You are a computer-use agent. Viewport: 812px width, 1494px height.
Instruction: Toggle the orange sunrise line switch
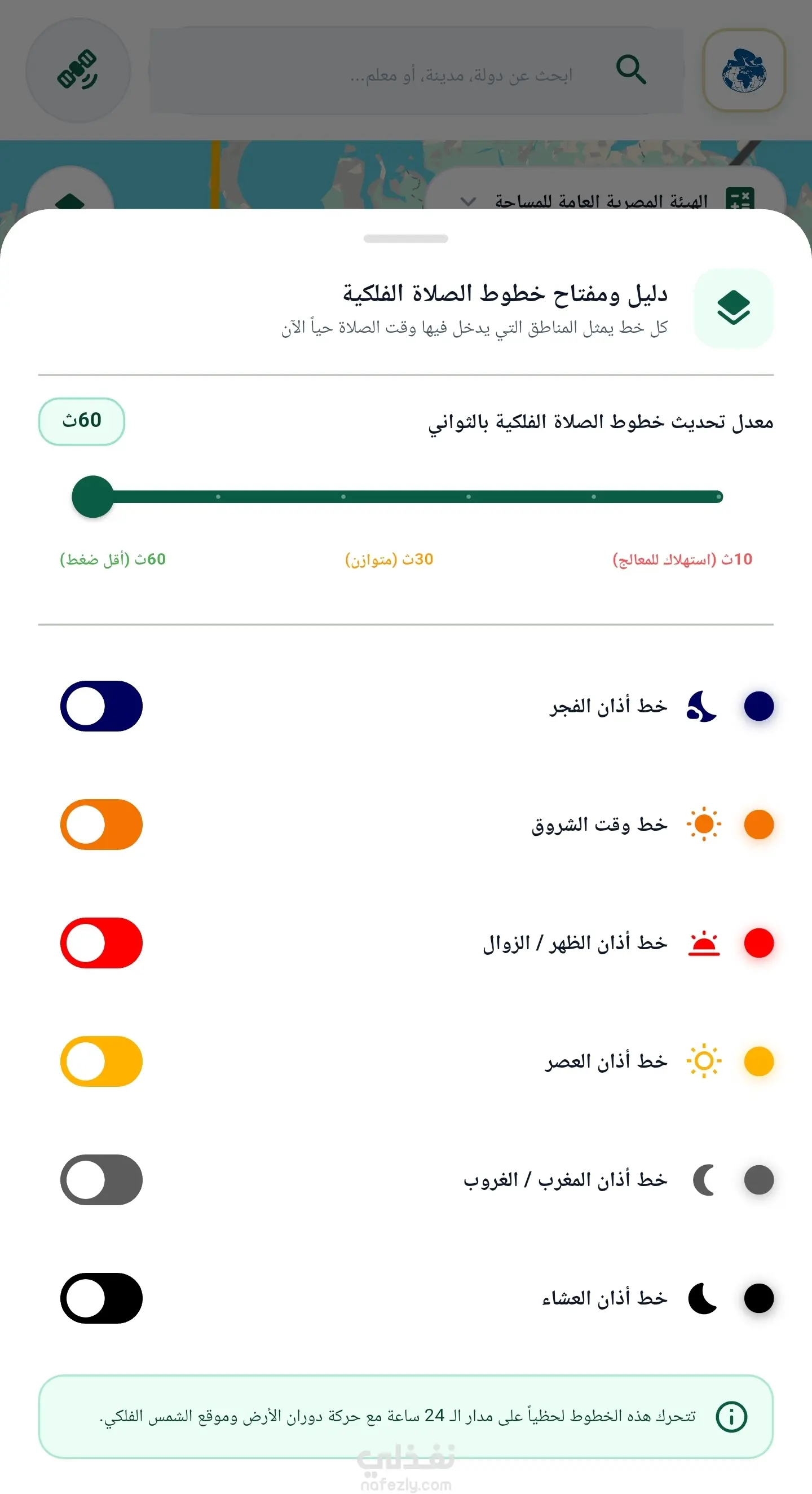click(101, 824)
